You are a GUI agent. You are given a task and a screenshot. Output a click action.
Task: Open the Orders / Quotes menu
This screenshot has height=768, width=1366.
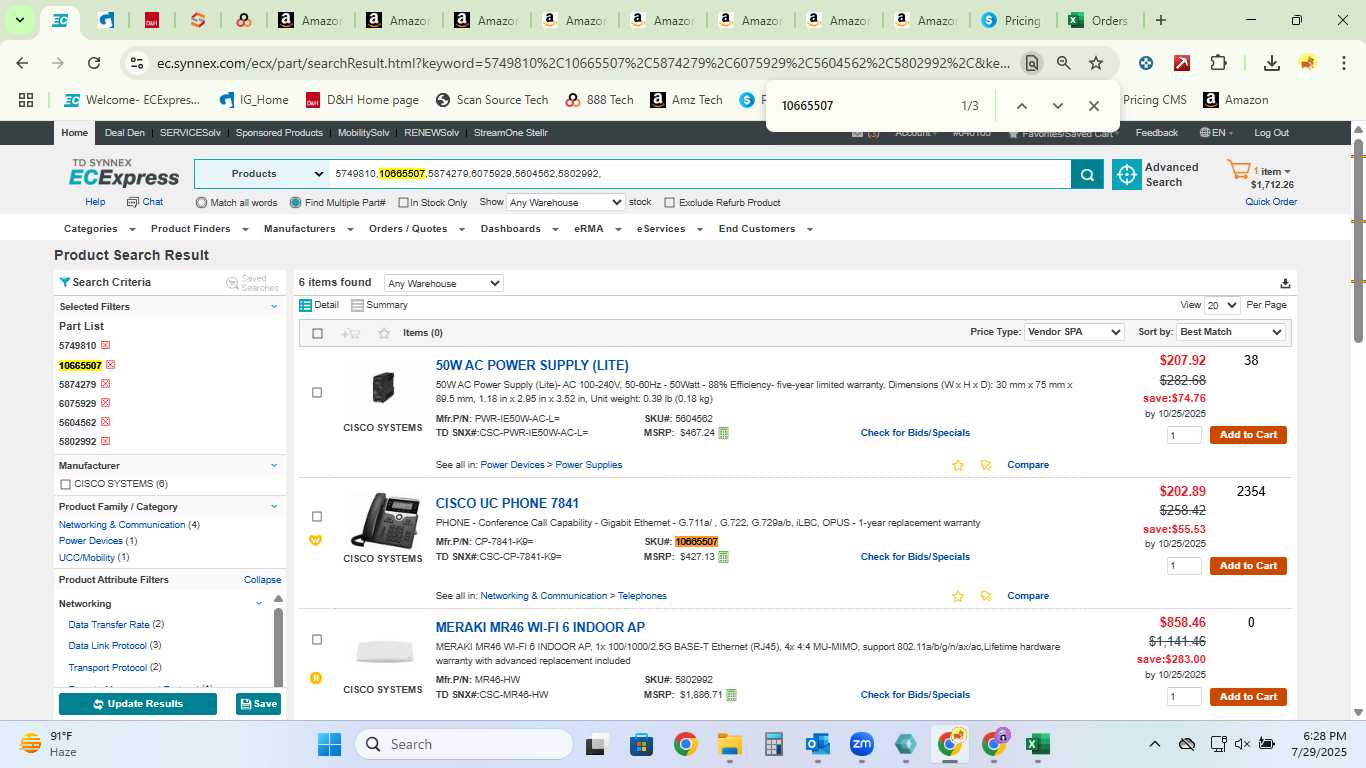click(x=416, y=229)
